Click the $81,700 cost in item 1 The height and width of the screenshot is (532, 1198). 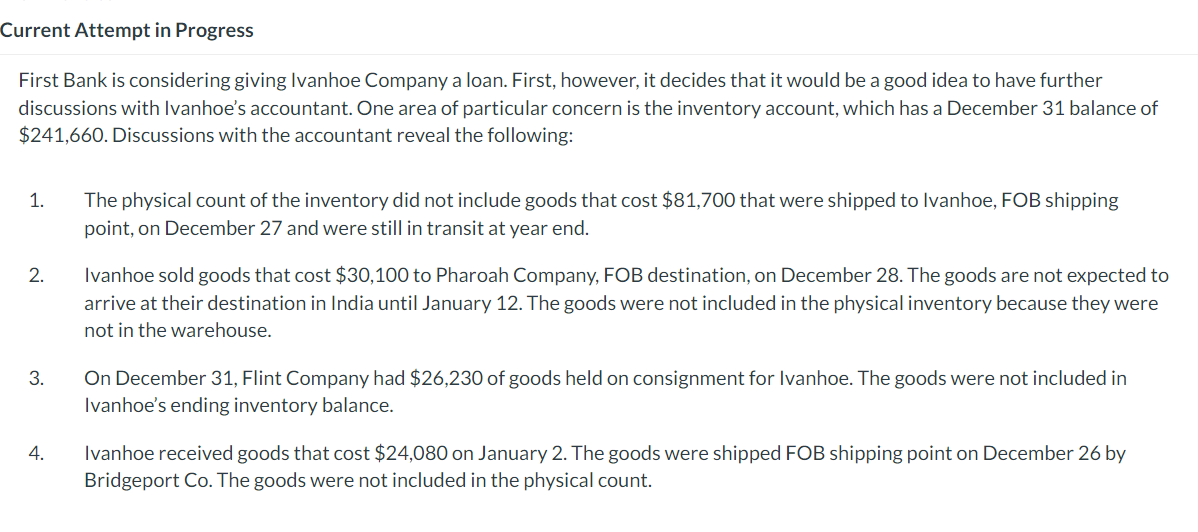(x=698, y=201)
